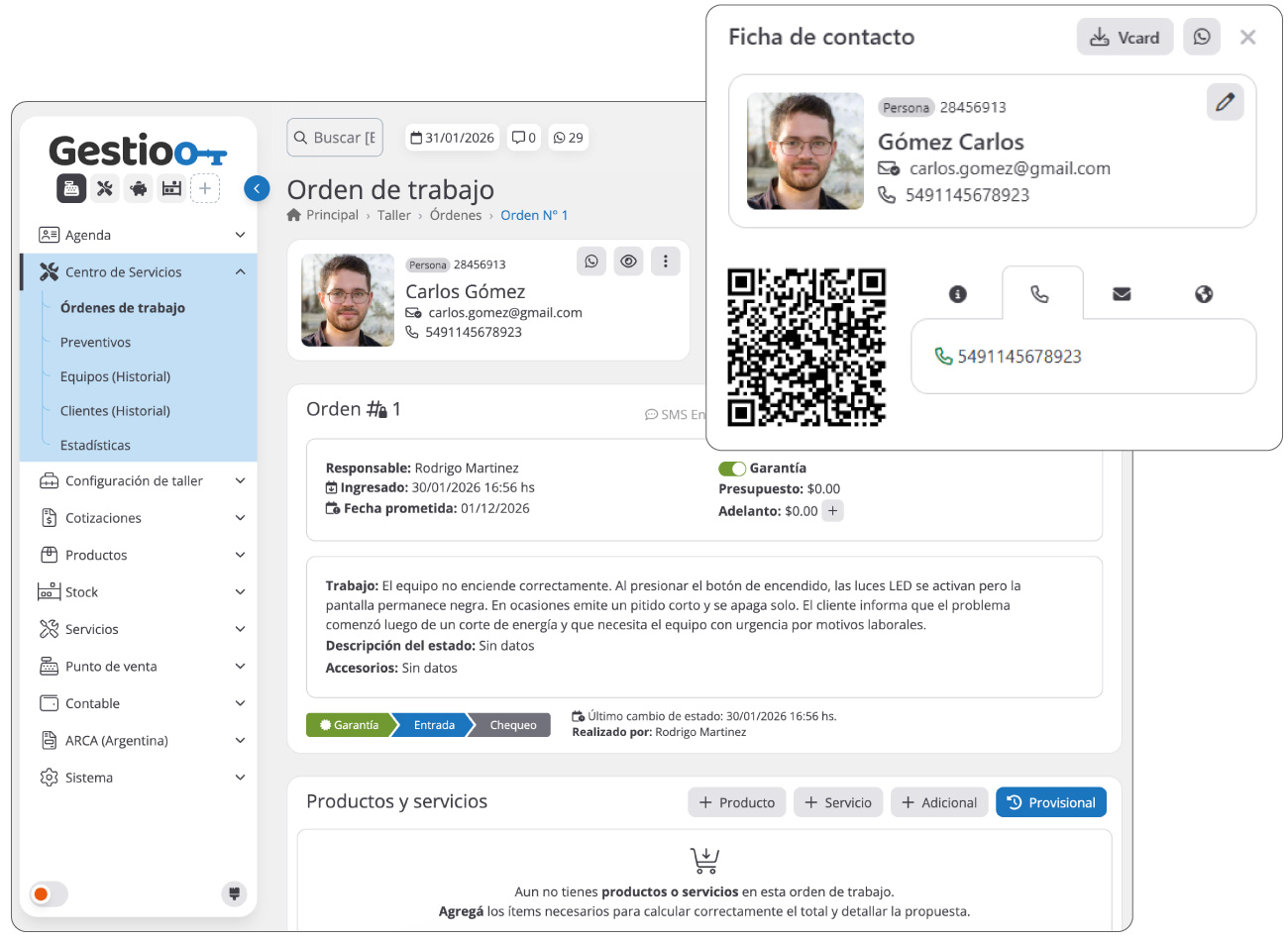The height and width of the screenshot is (941, 1288).
Task: Download the contact Vcard
Action: point(1125,38)
